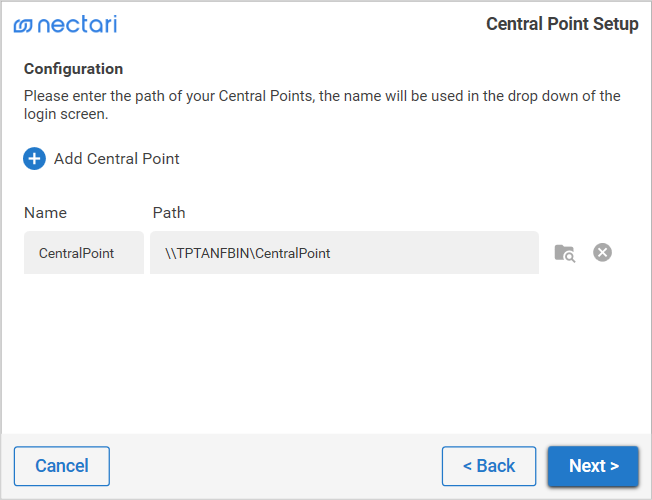The height and width of the screenshot is (500, 652).
Task: Click the 'Path' column header
Action: pos(169,212)
